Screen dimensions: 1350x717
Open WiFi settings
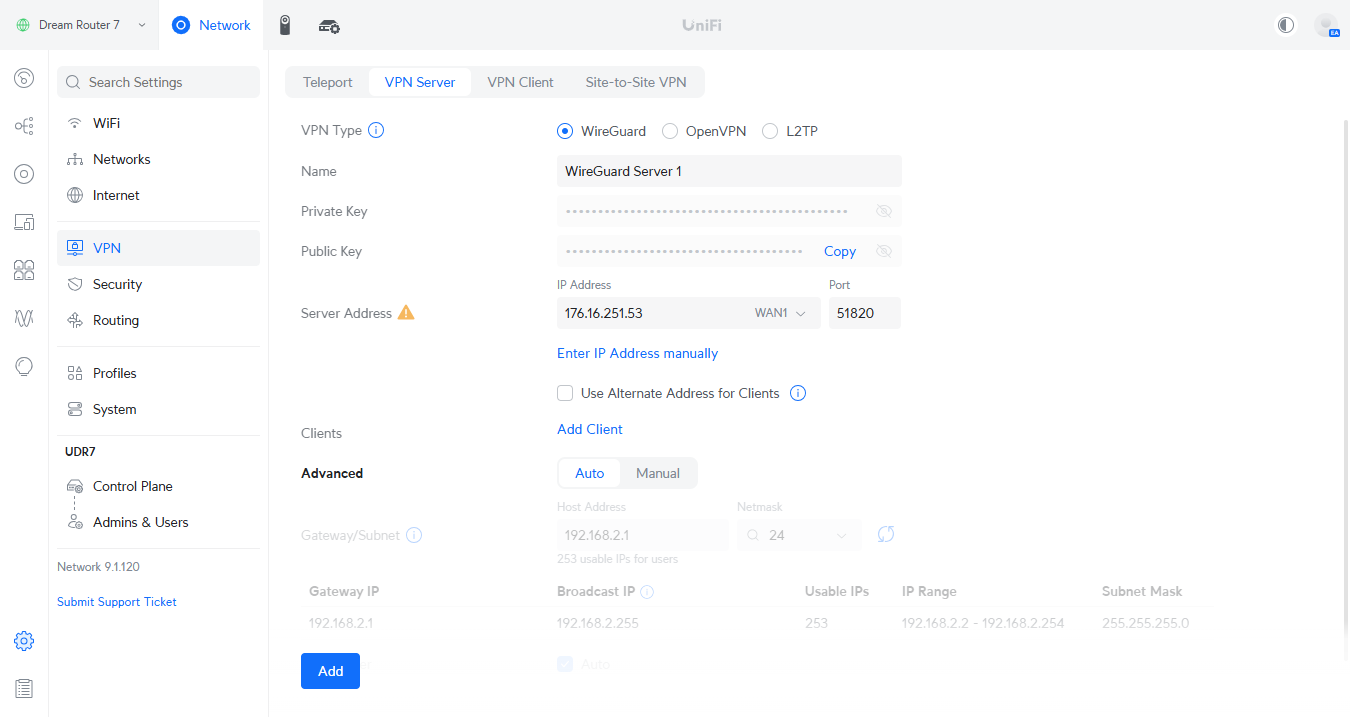click(158, 123)
